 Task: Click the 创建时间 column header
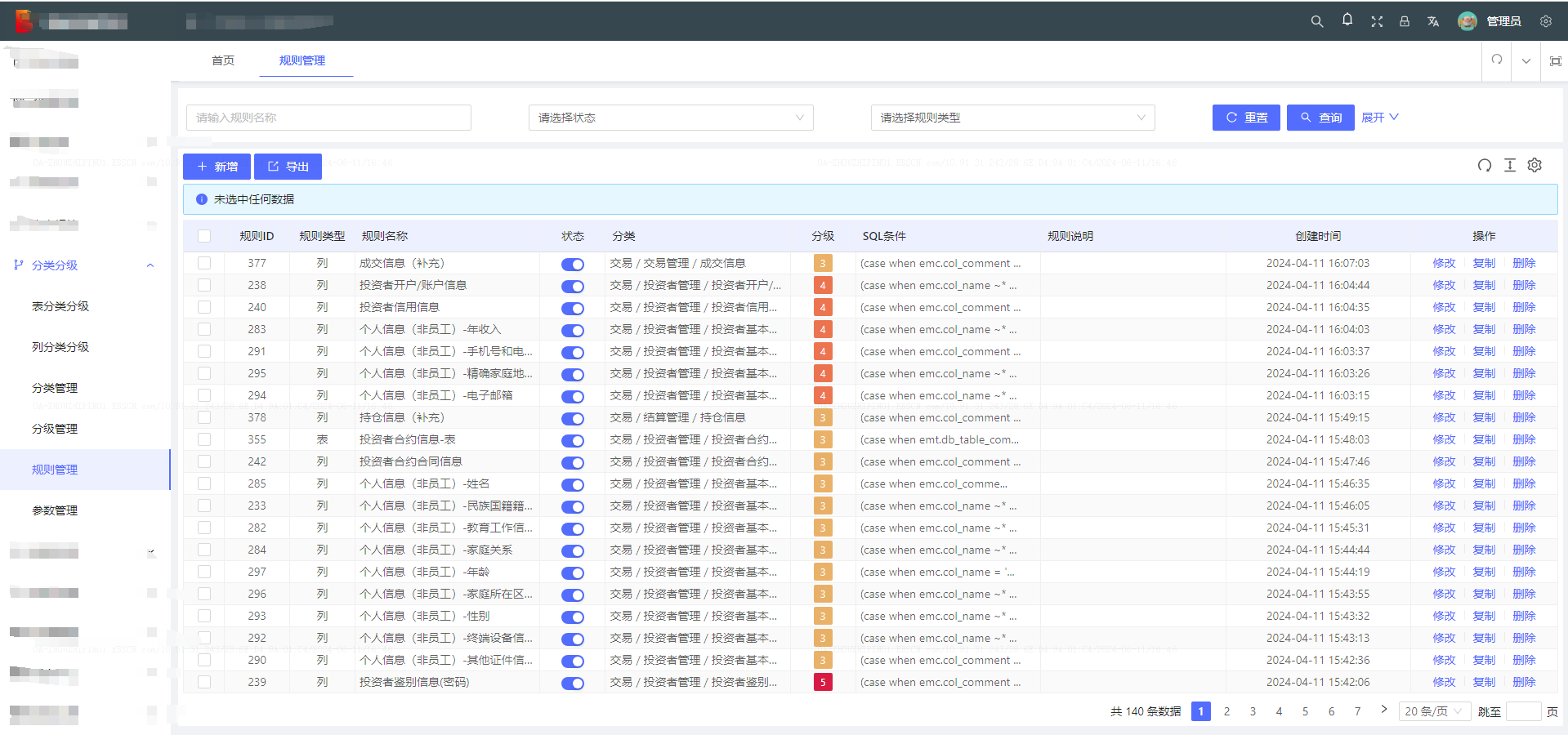(x=1317, y=236)
